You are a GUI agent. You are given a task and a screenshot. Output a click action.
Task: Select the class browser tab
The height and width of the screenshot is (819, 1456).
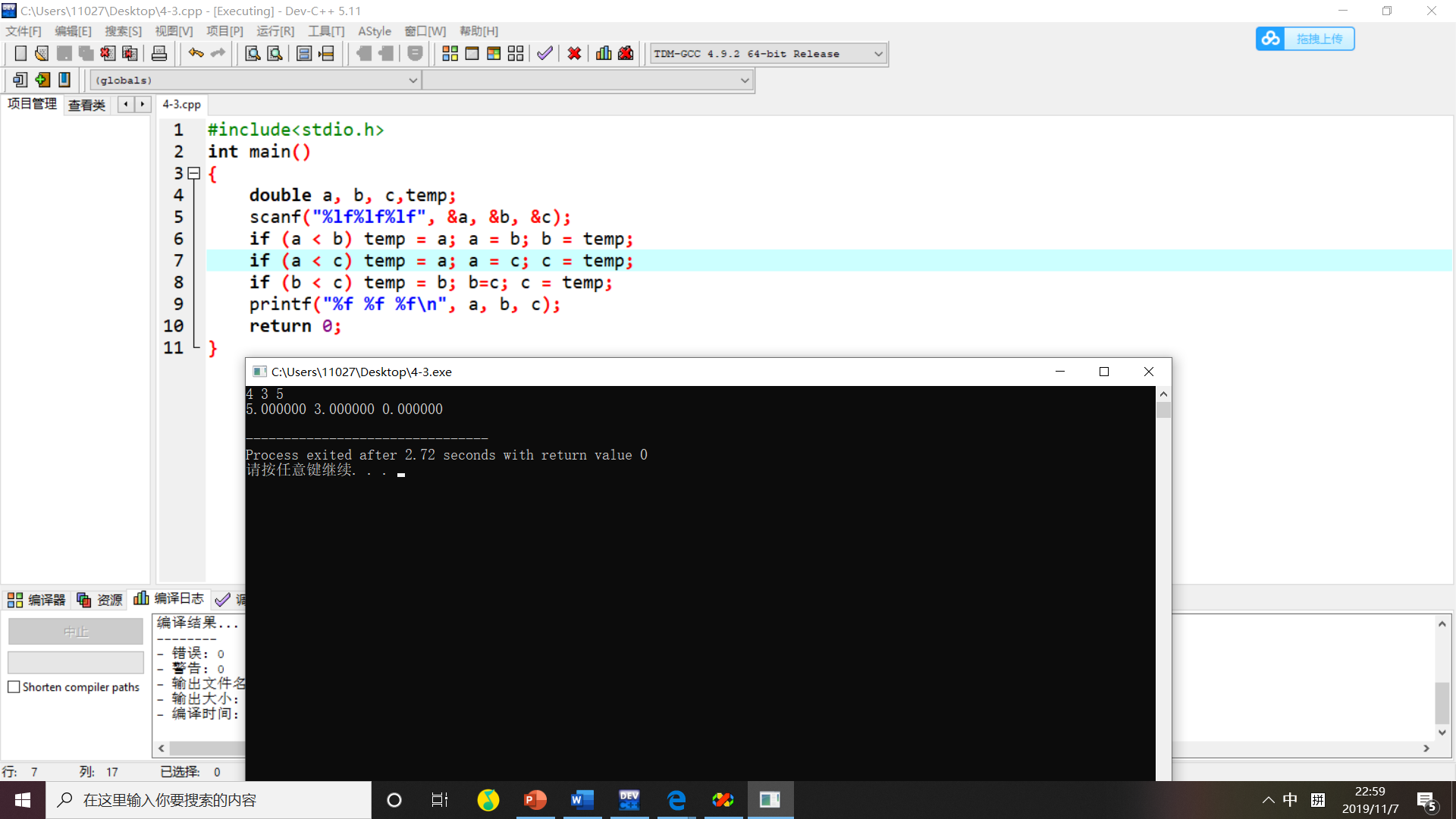86,105
